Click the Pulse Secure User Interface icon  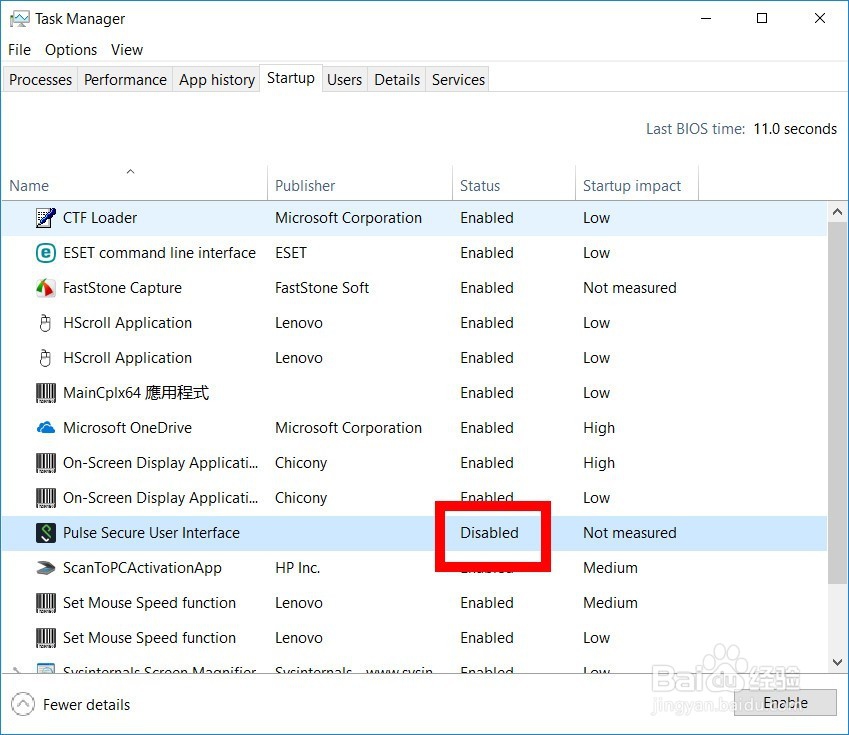tap(45, 533)
